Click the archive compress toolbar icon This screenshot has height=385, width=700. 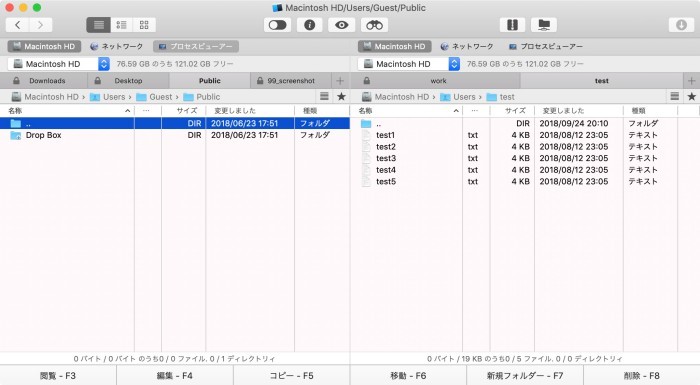point(512,25)
